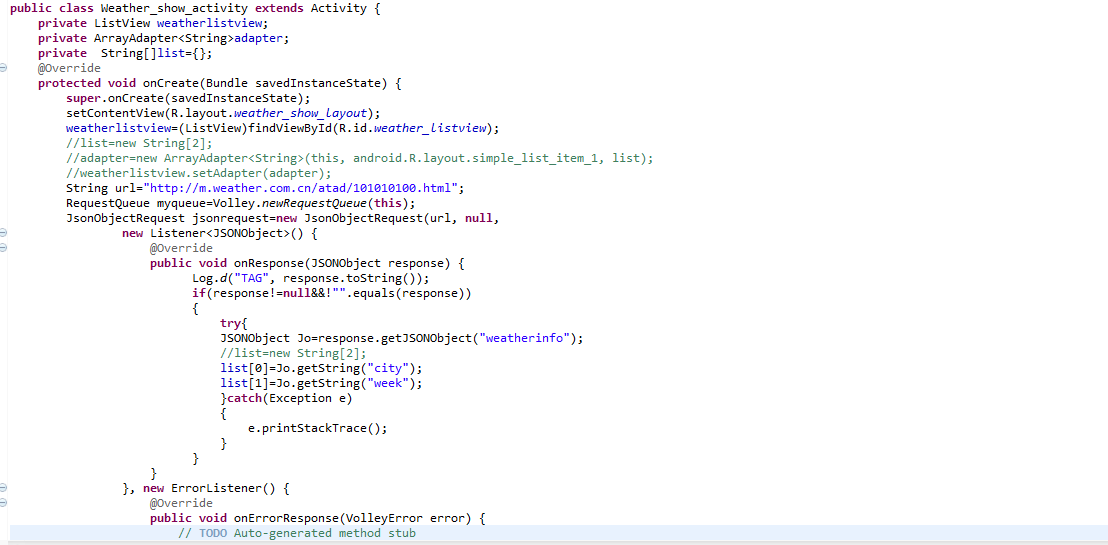Viewport: 1108px width, 545px height.
Task: Click the commented weatherlistview.setAdapter(adapter) line
Action: click(199, 173)
